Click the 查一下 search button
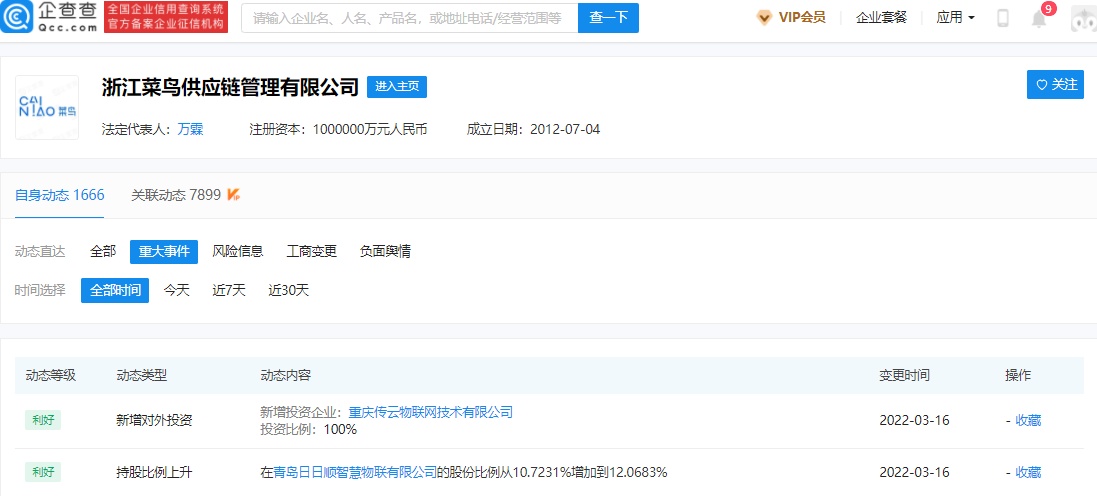This screenshot has width=1097, height=496. tap(608, 18)
